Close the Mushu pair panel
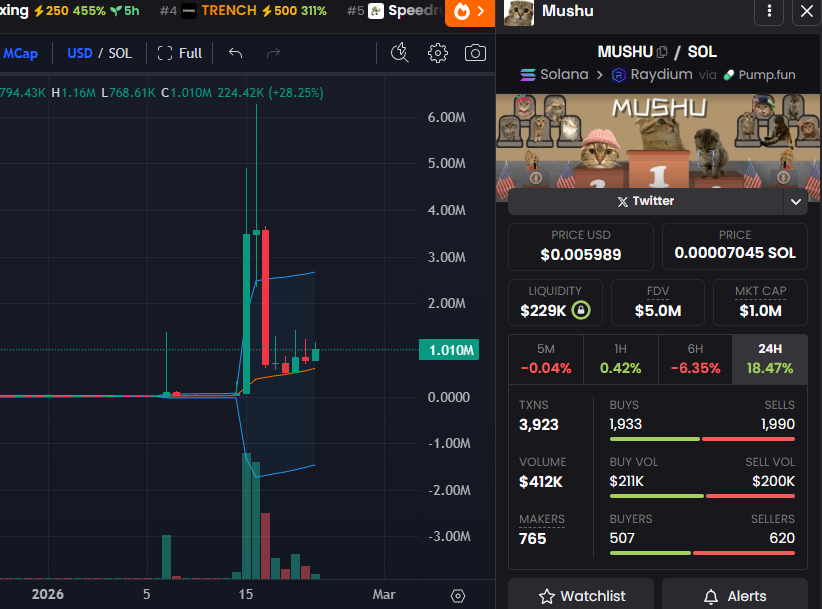Screen dimensions: 822x609 [x=807, y=11]
